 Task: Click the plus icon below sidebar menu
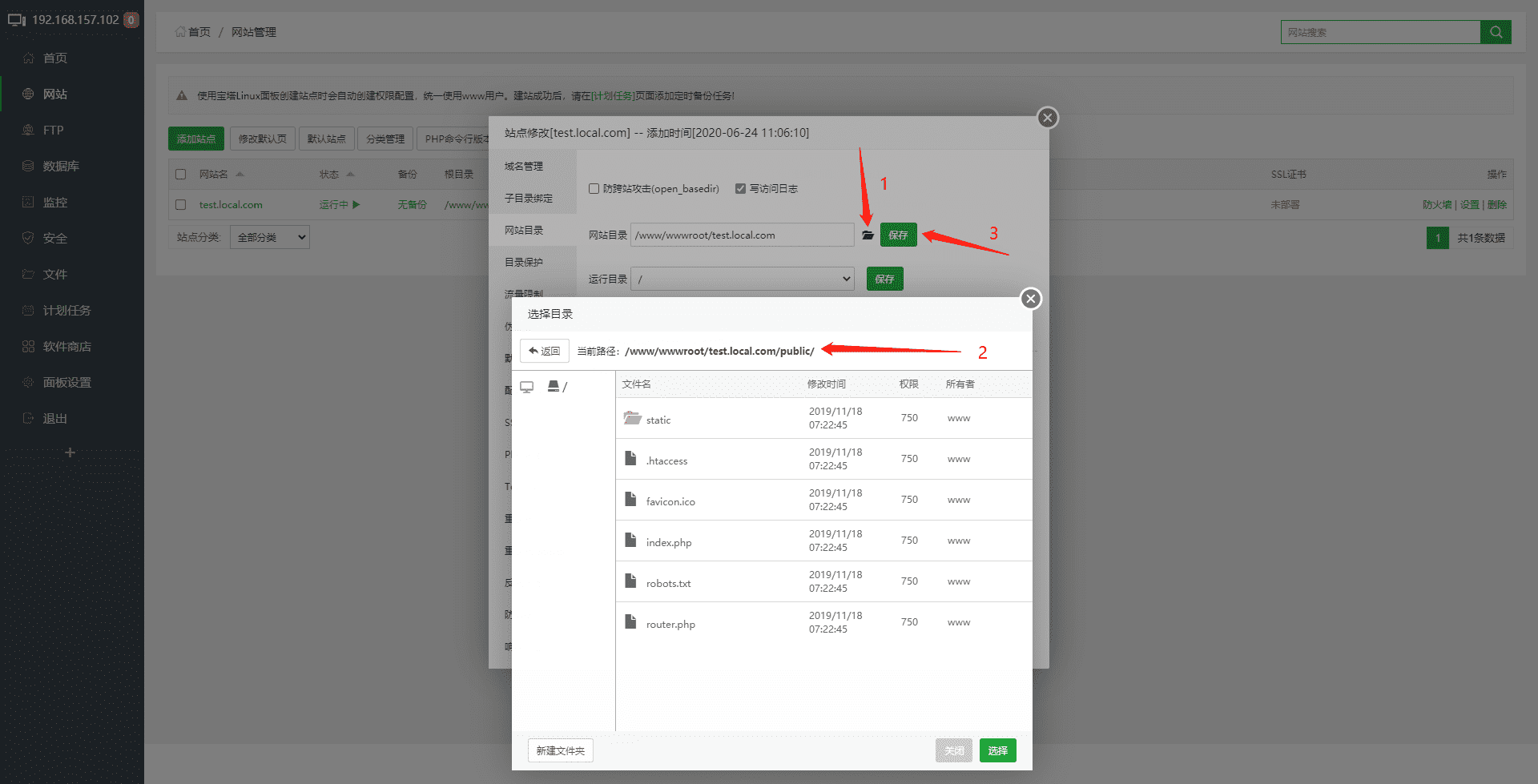coord(70,452)
